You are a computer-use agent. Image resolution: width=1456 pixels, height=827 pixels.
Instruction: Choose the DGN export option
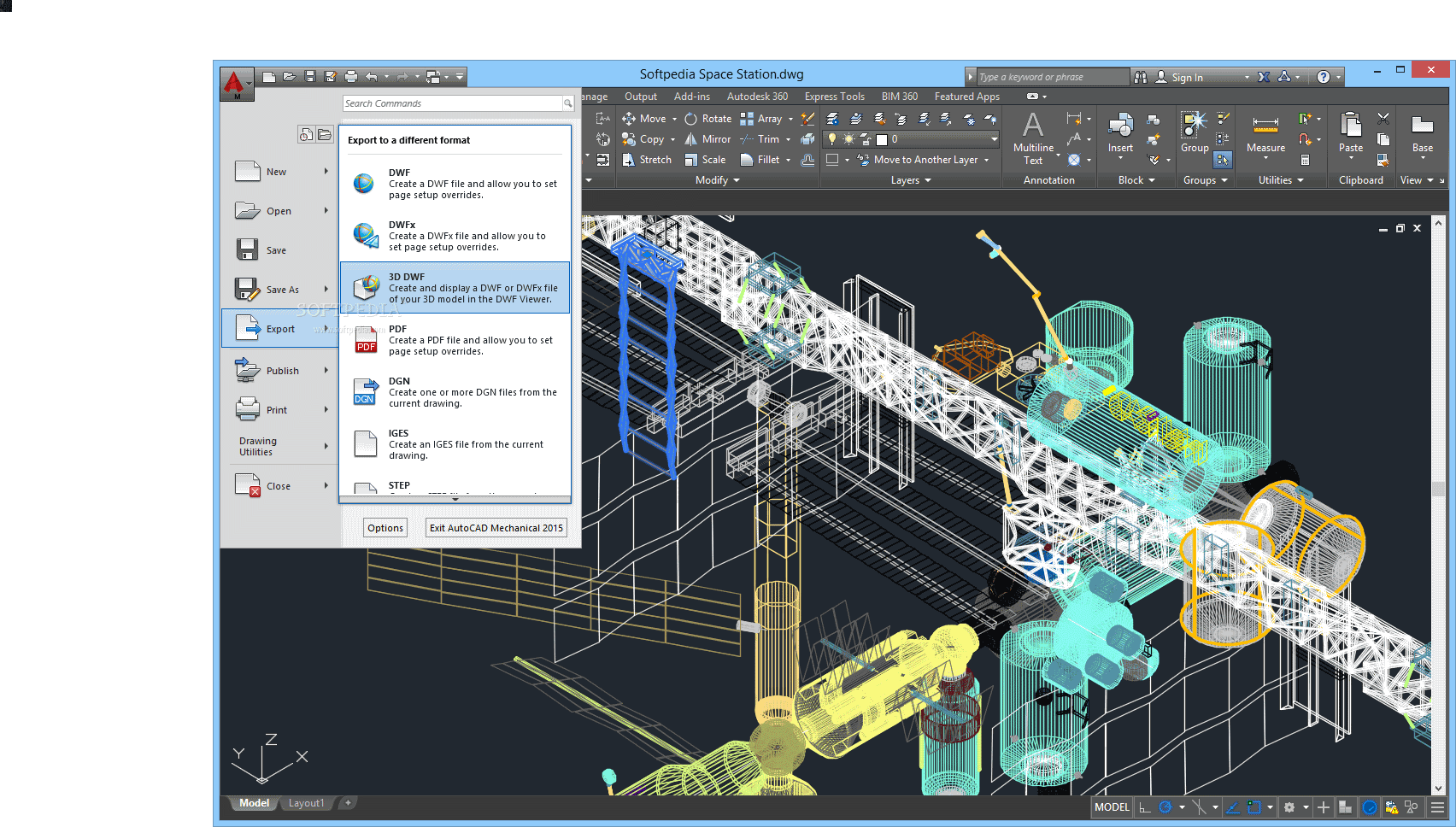pos(455,392)
